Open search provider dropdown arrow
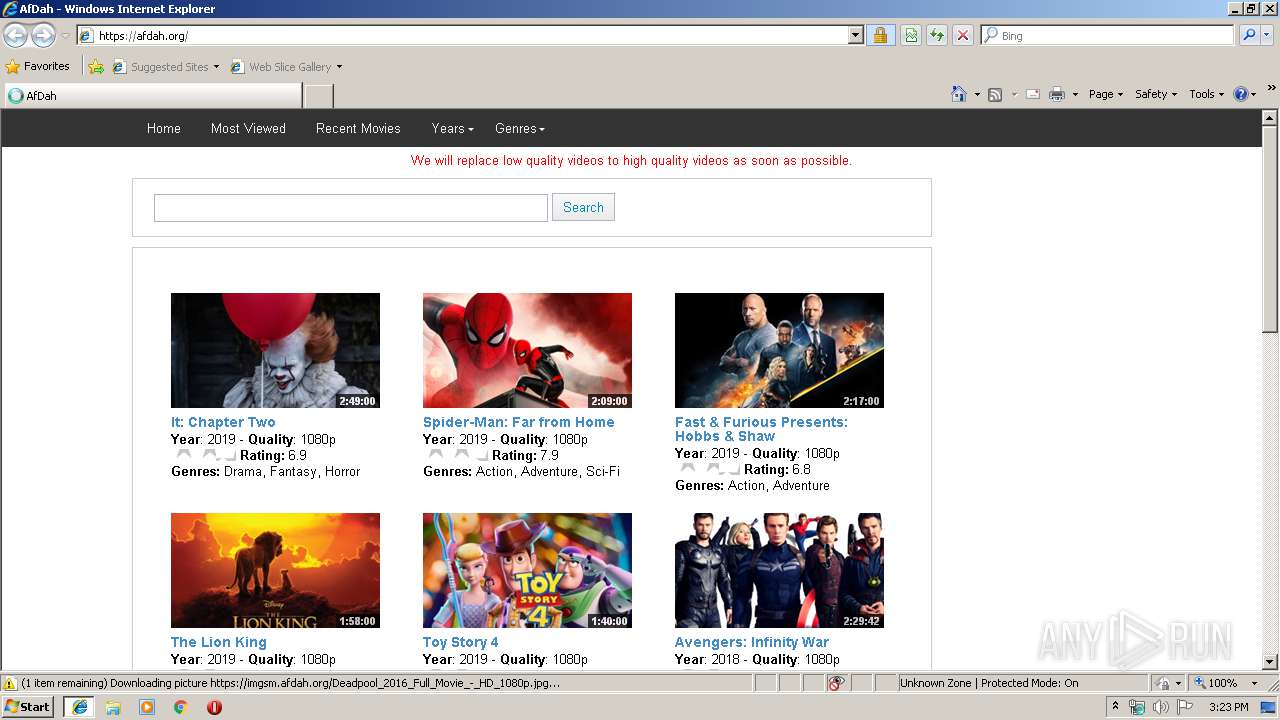This screenshot has height=720, width=1280. click(x=1267, y=35)
